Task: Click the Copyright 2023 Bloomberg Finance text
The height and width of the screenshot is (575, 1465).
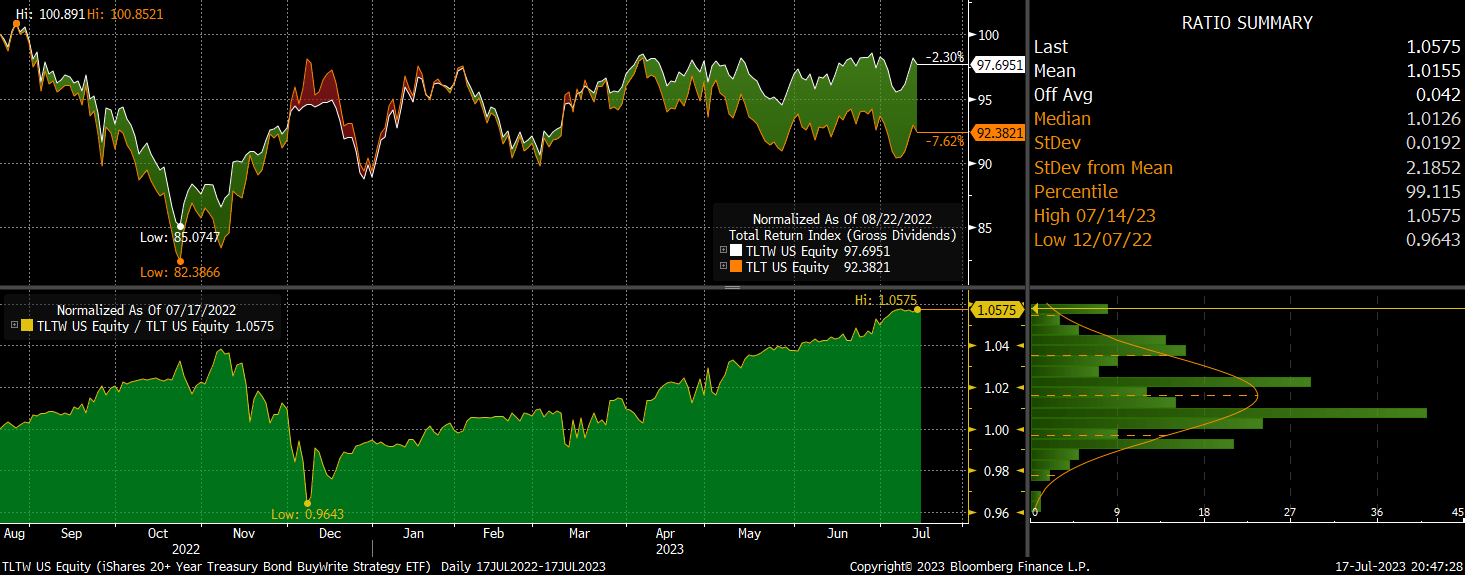Action: tap(971, 566)
